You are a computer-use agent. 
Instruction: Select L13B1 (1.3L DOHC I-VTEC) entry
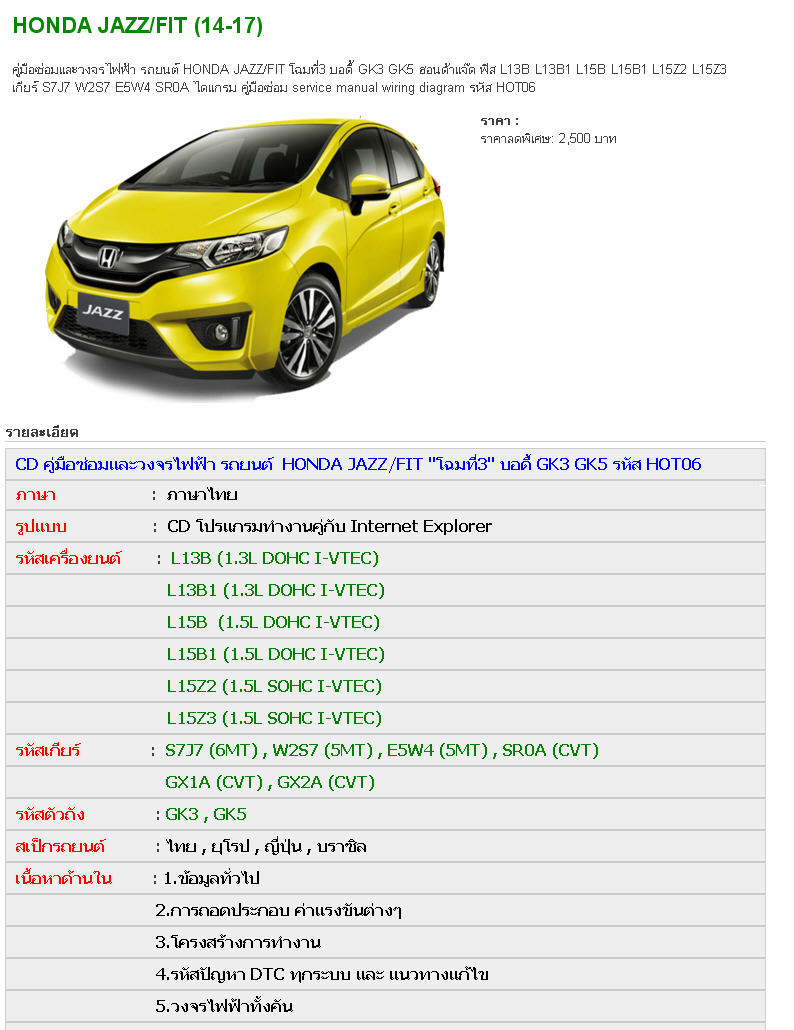click(x=276, y=591)
